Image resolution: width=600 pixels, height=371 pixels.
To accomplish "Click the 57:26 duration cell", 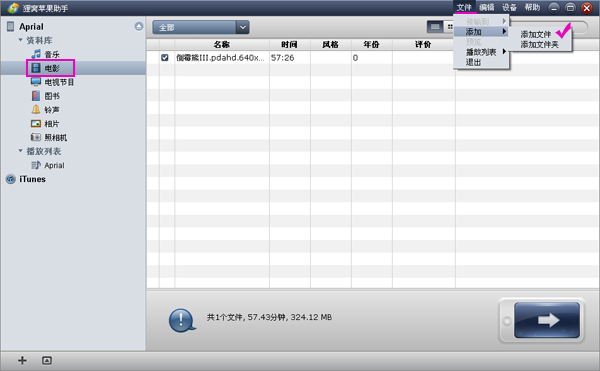I will pos(282,58).
